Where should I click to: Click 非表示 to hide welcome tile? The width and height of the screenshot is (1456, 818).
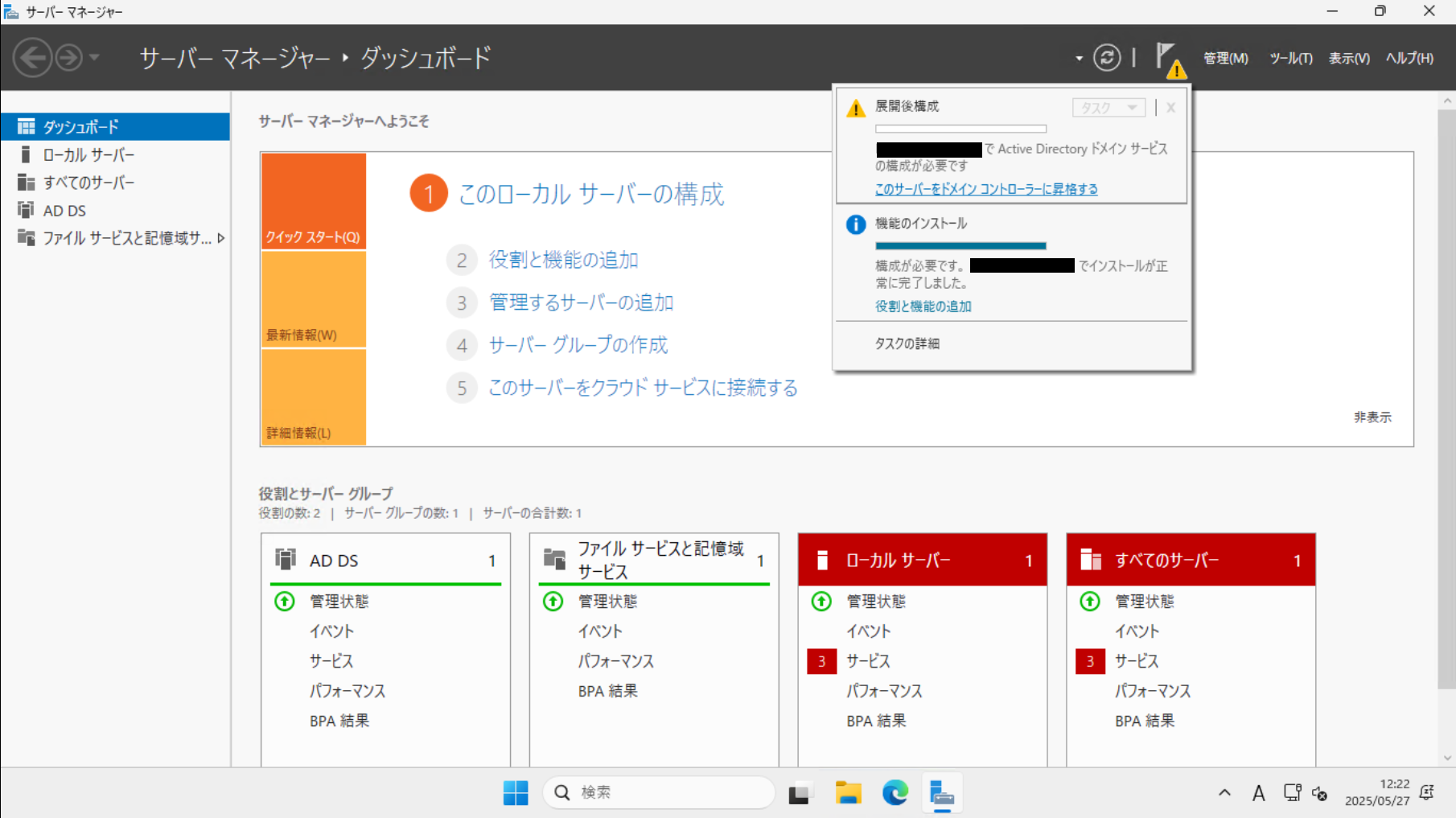(1372, 417)
